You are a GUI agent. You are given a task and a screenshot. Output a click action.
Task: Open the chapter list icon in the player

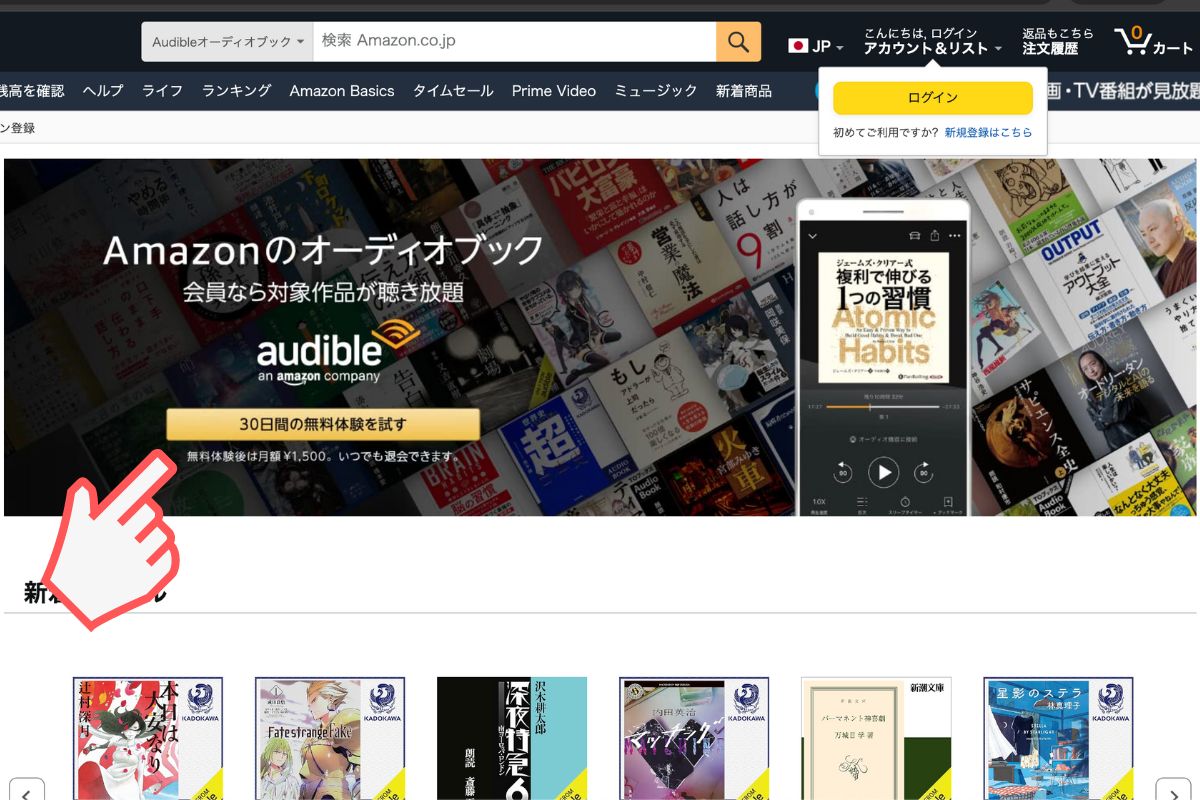tap(862, 502)
